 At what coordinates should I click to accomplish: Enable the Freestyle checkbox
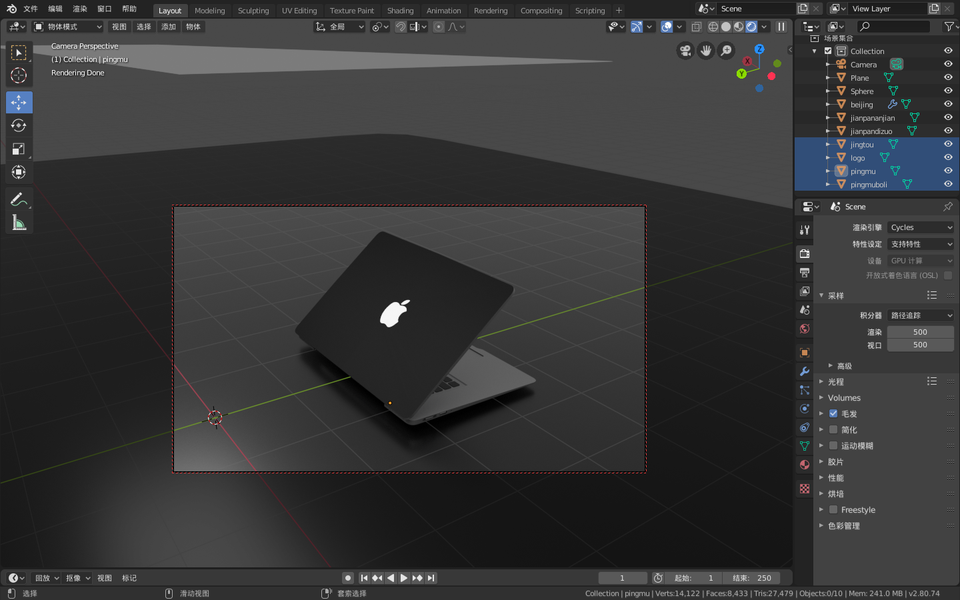(x=833, y=509)
